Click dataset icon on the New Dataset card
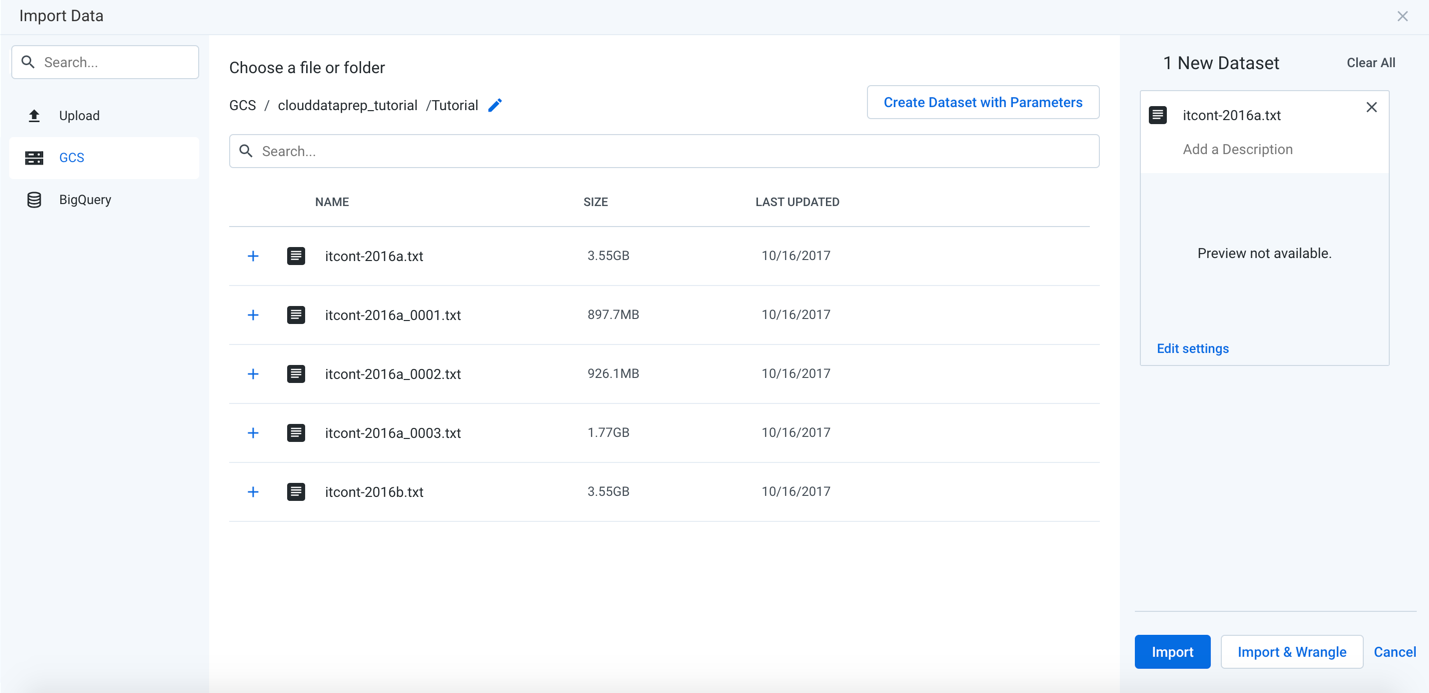The width and height of the screenshot is (1429, 693). tap(1158, 114)
